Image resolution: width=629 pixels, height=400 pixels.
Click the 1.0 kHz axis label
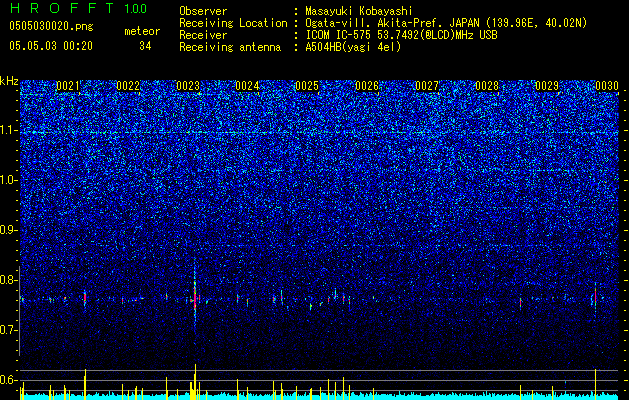pos(9,180)
